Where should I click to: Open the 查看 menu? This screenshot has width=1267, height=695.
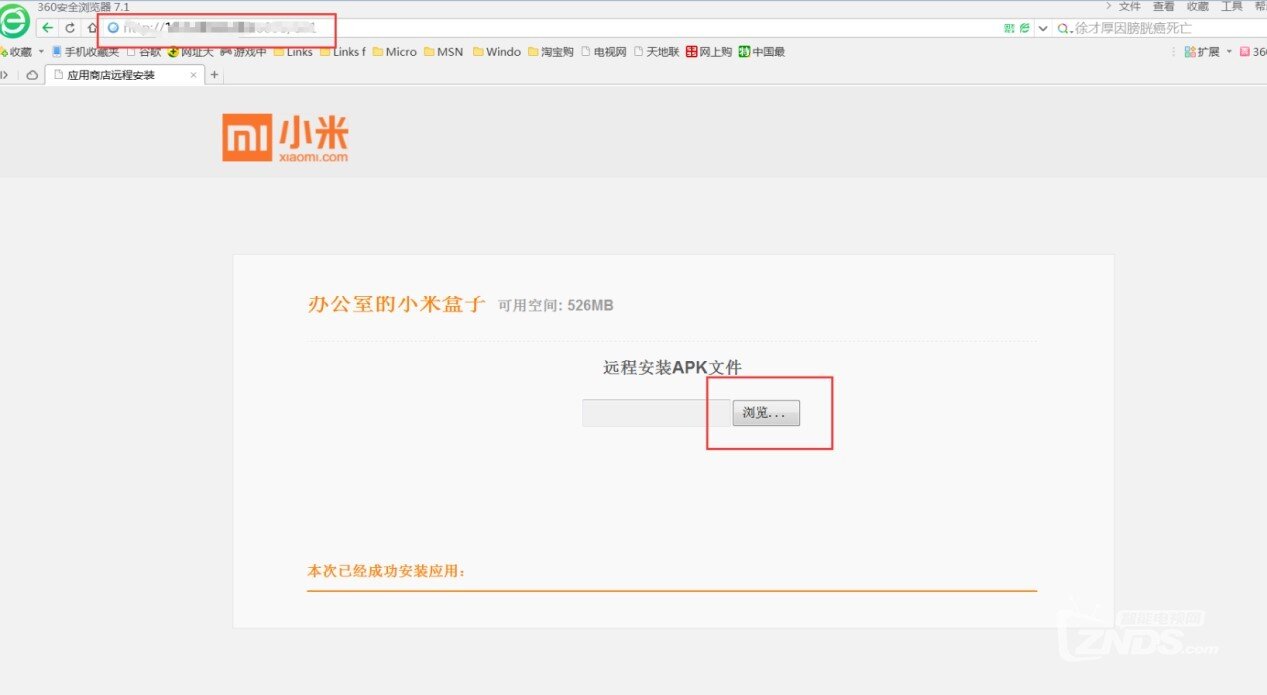[1163, 6]
